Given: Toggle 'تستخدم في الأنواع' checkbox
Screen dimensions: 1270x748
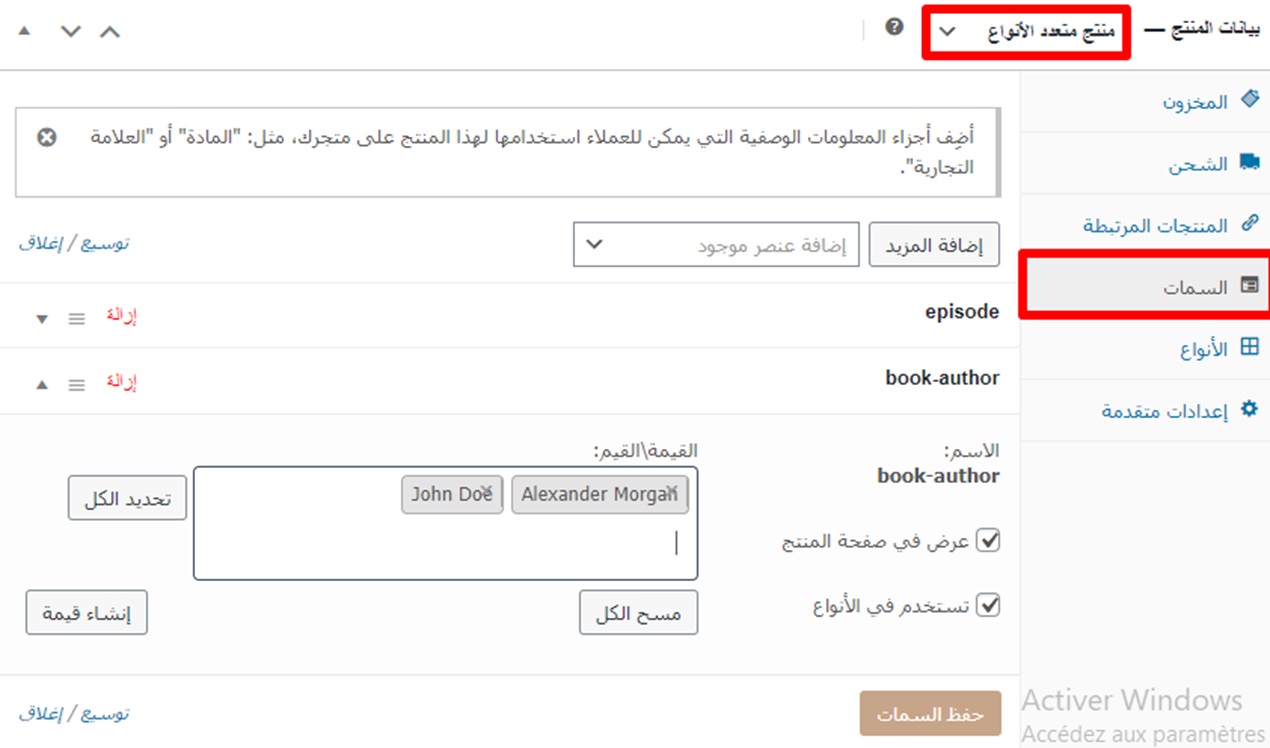Looking at the screenshot, I should coord(988,606).
